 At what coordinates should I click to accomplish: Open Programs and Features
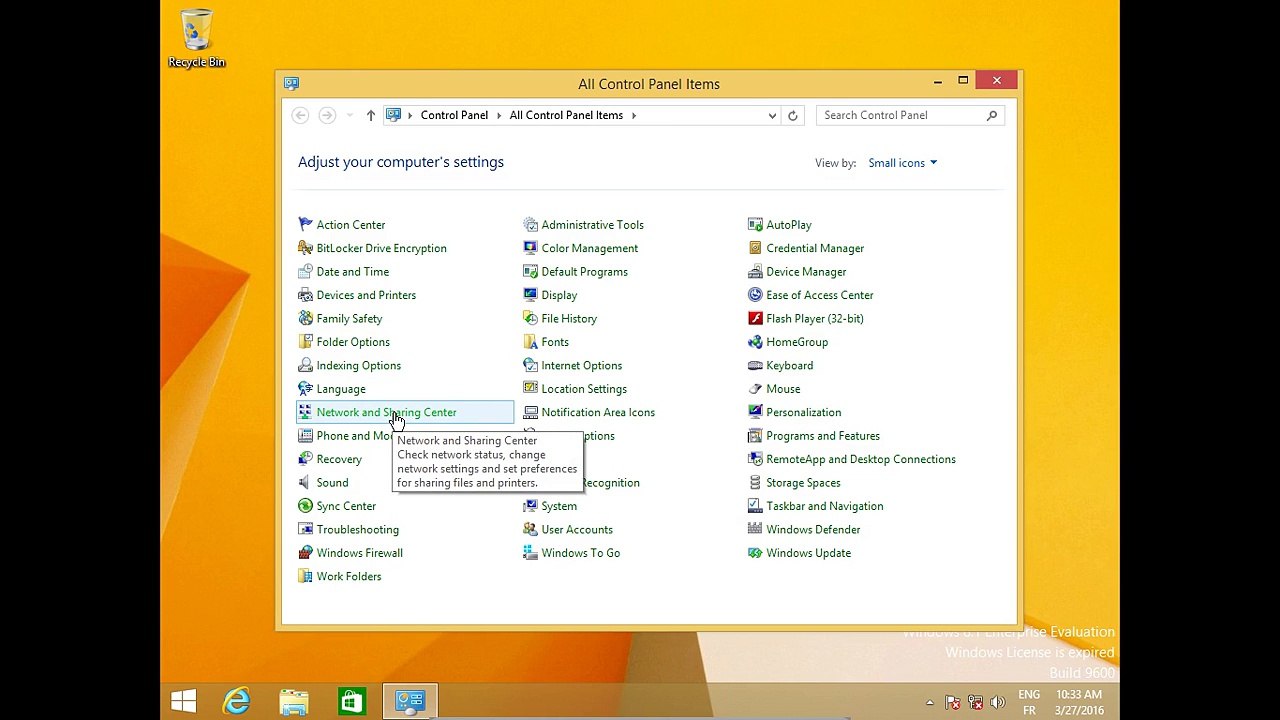823,436
